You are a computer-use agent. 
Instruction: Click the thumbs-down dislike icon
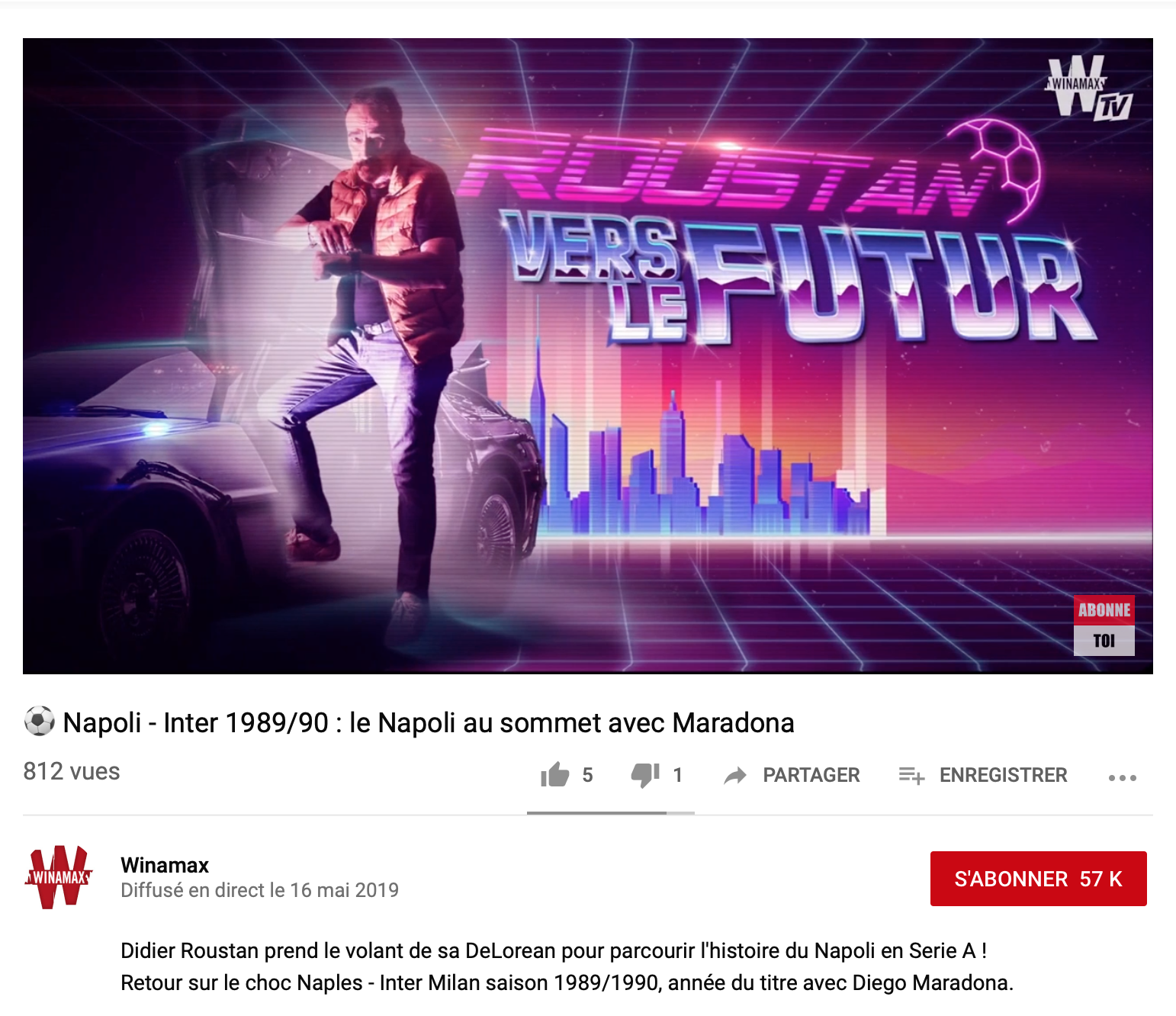pyautogui.click(x=645, y=775)
